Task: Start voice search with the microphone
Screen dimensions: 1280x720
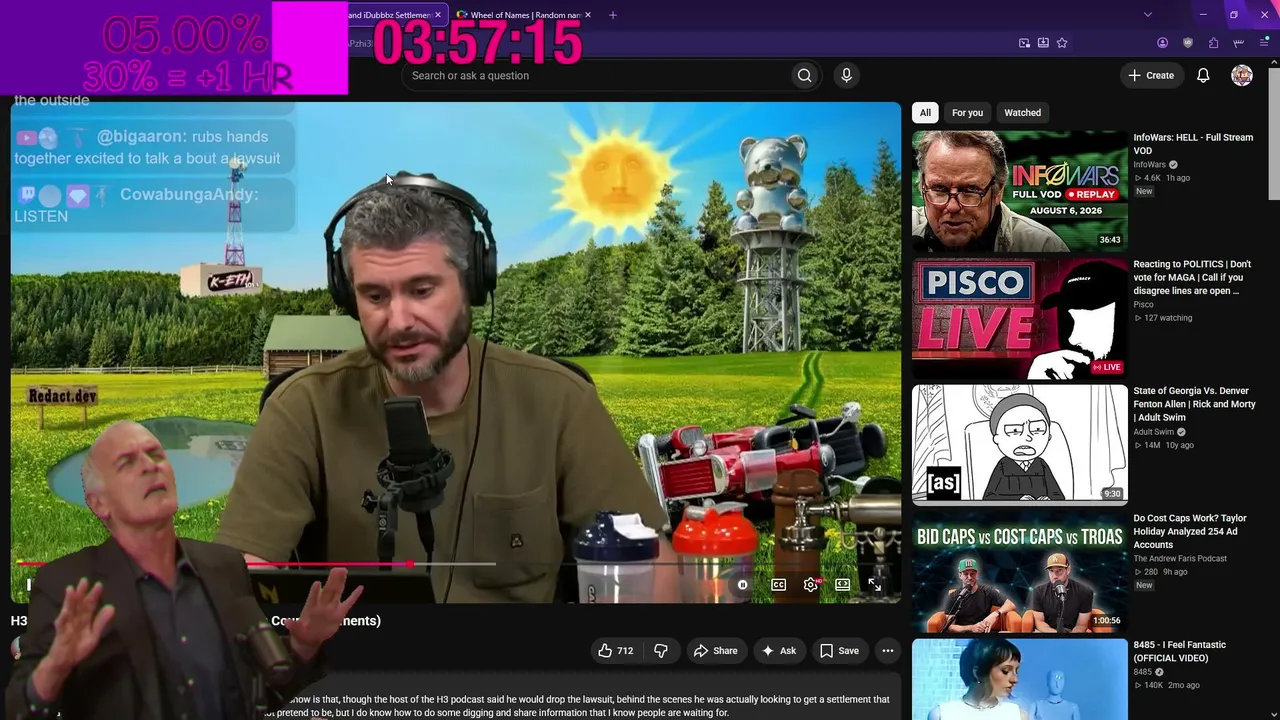Action: 846,75
